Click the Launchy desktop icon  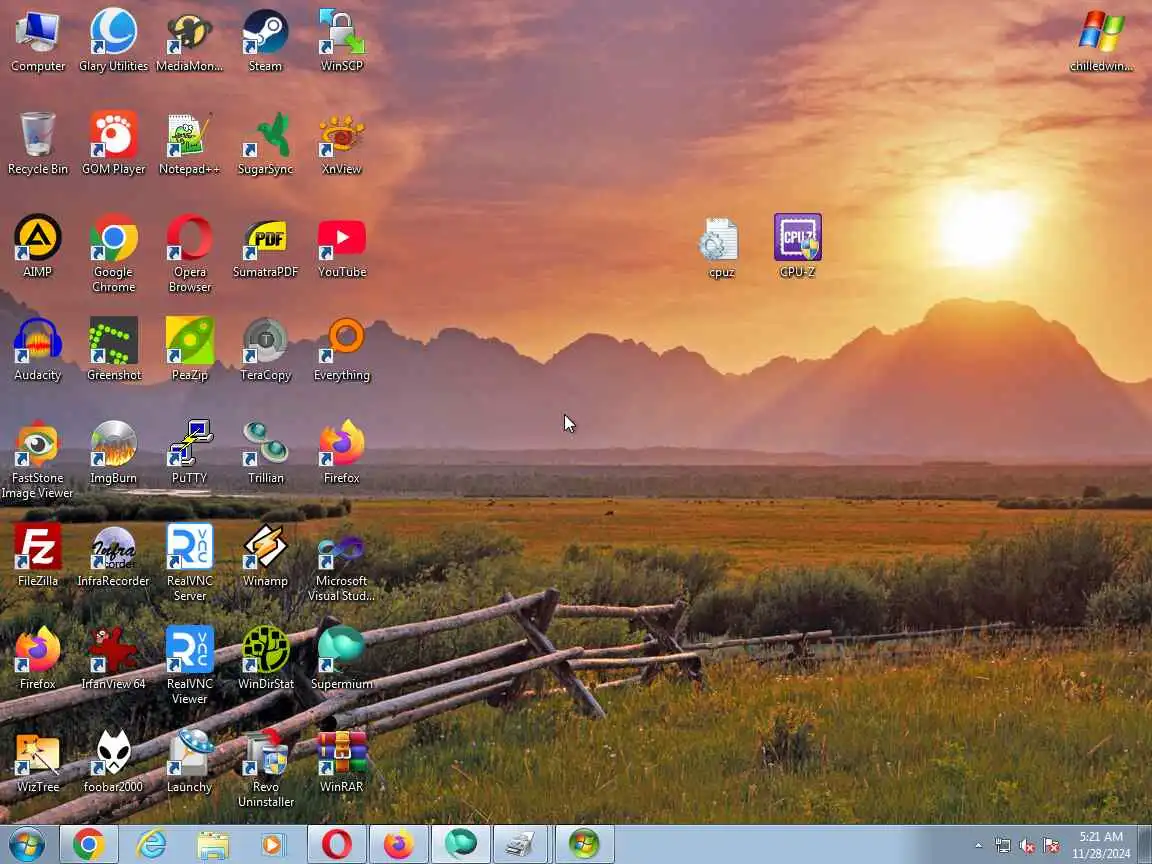pos(190,761)
